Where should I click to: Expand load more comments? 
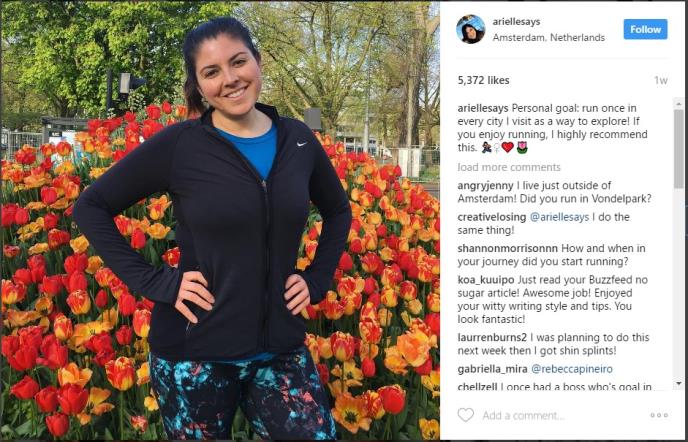[x=509, y=167]
